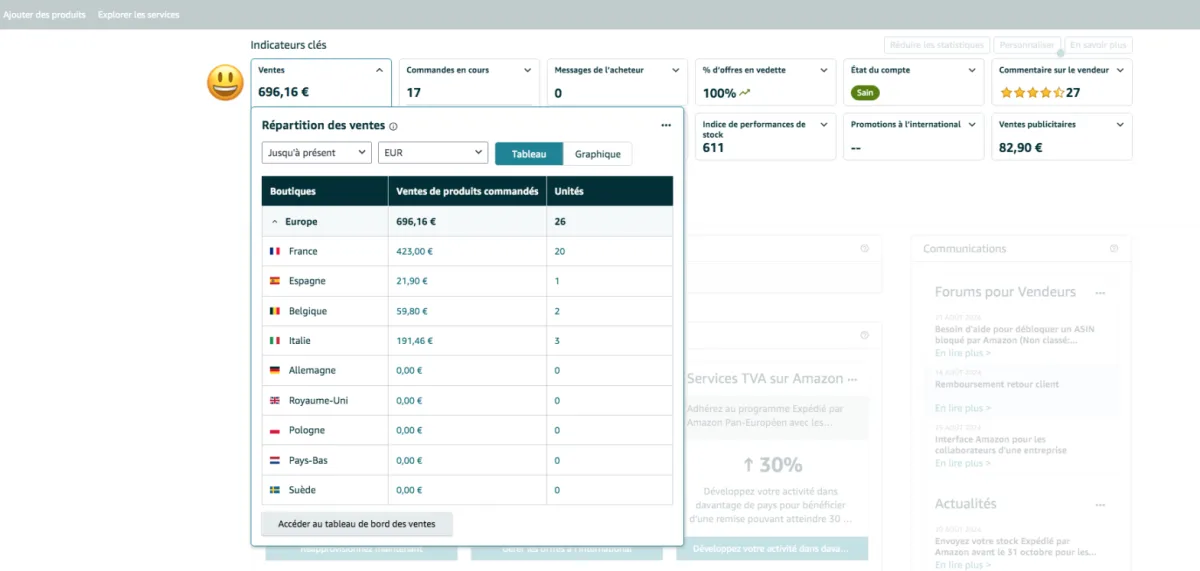Click info icon next to Répartition des ventes
The width and height of the screenshot is (1200, 571).
tap(393, 127)
